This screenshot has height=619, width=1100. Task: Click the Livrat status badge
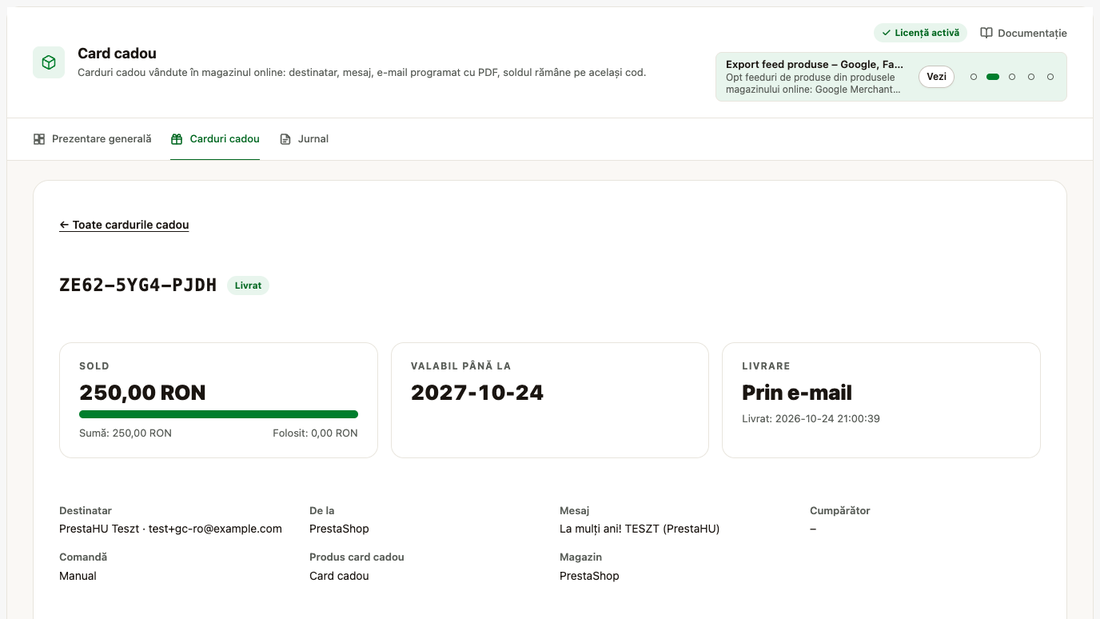coord(248,286)
